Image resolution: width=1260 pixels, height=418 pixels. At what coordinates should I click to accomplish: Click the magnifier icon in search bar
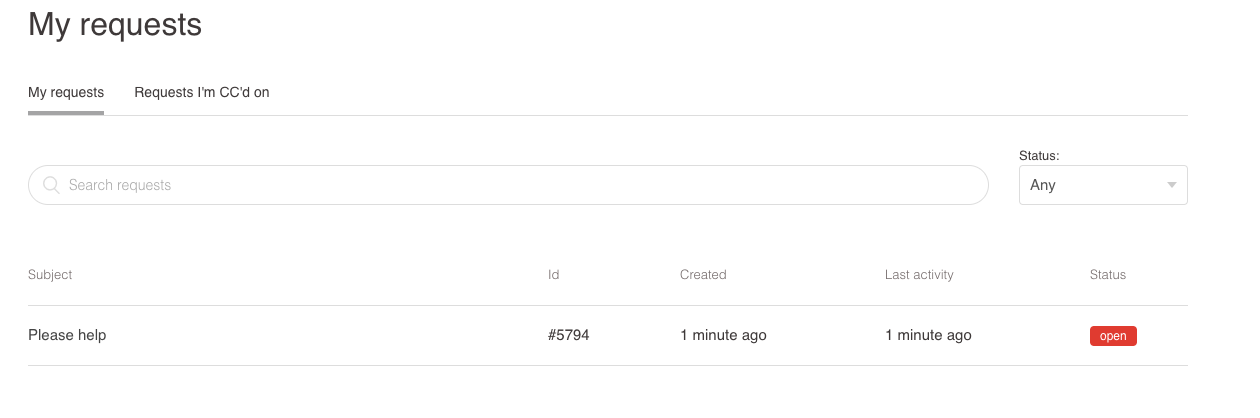[x=51, y=185]
